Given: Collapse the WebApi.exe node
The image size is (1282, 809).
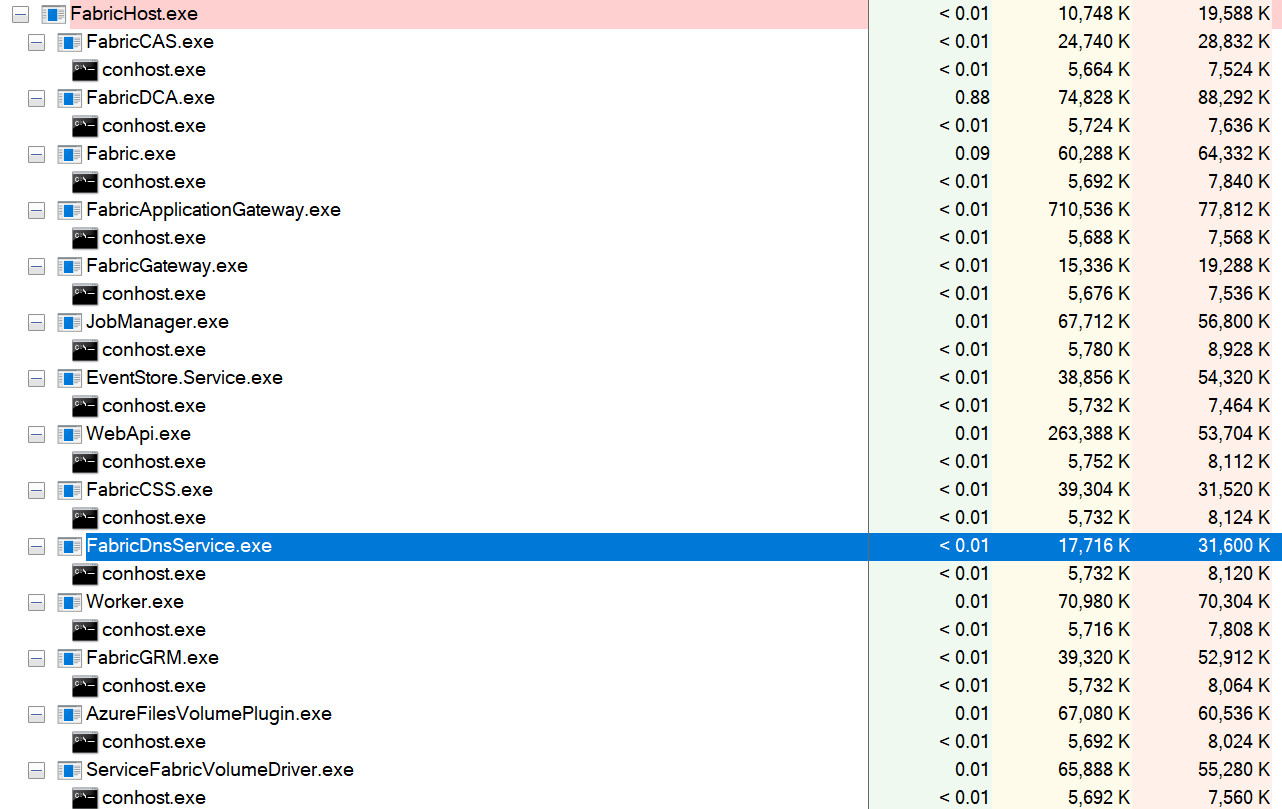Looking at the screenshot, I should pos(36,434).
